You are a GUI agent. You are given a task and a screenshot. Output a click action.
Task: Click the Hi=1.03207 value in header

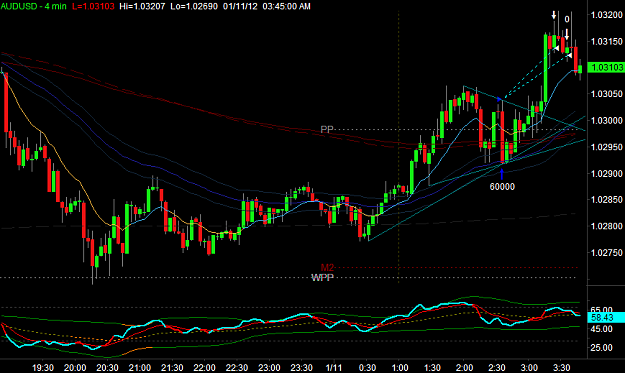142,6
